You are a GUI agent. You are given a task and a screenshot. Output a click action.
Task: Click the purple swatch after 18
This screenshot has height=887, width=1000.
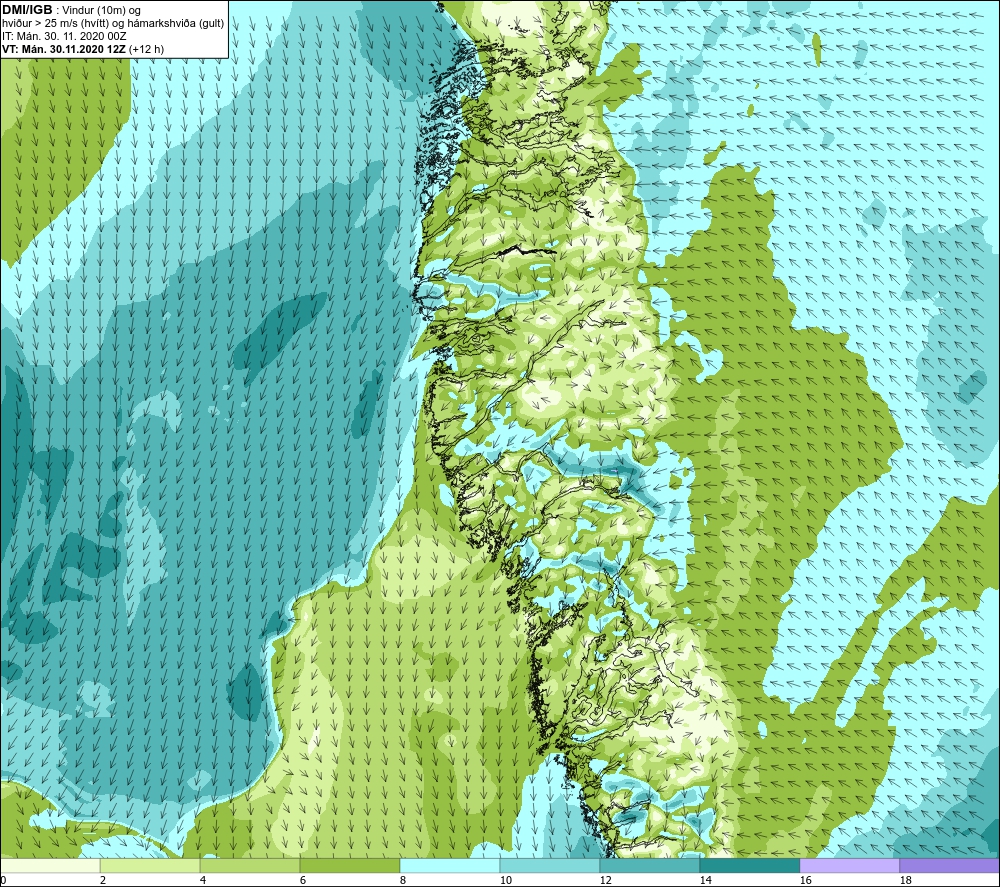950,865
